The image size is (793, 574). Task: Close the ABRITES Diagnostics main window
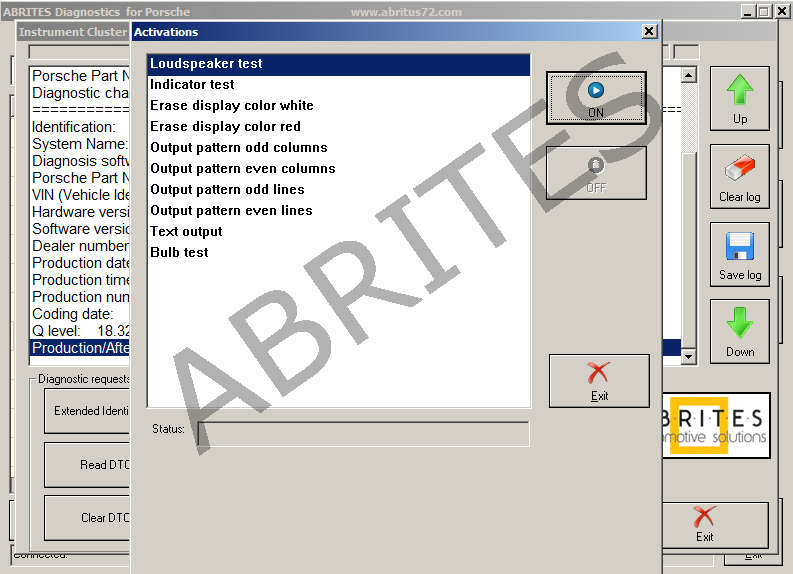(x=782, y=11)
